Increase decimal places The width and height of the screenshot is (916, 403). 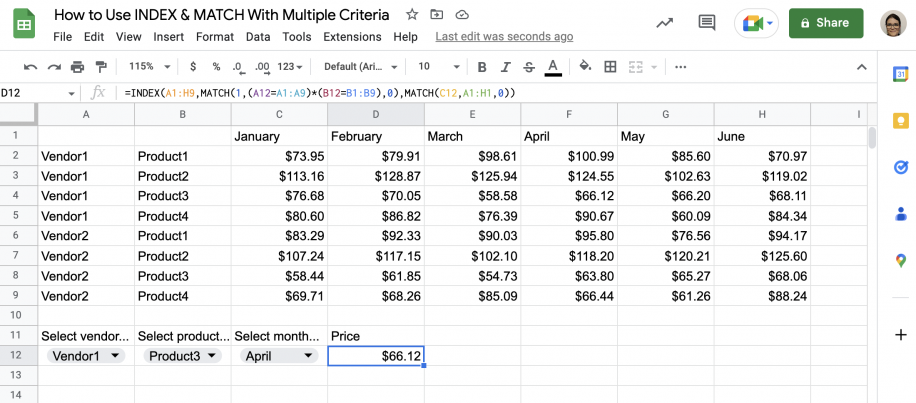pyautogui.click(x=262, y=68)
